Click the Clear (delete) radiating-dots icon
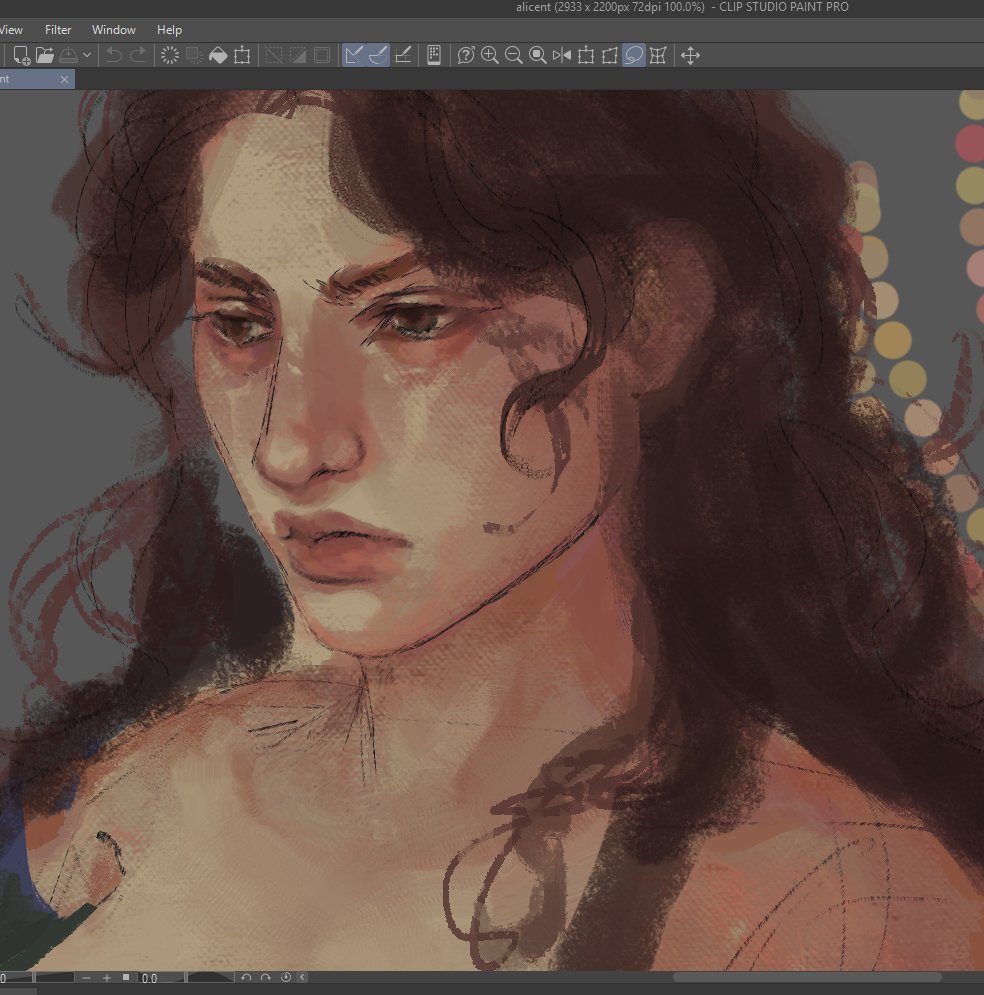 coord(169,55)
